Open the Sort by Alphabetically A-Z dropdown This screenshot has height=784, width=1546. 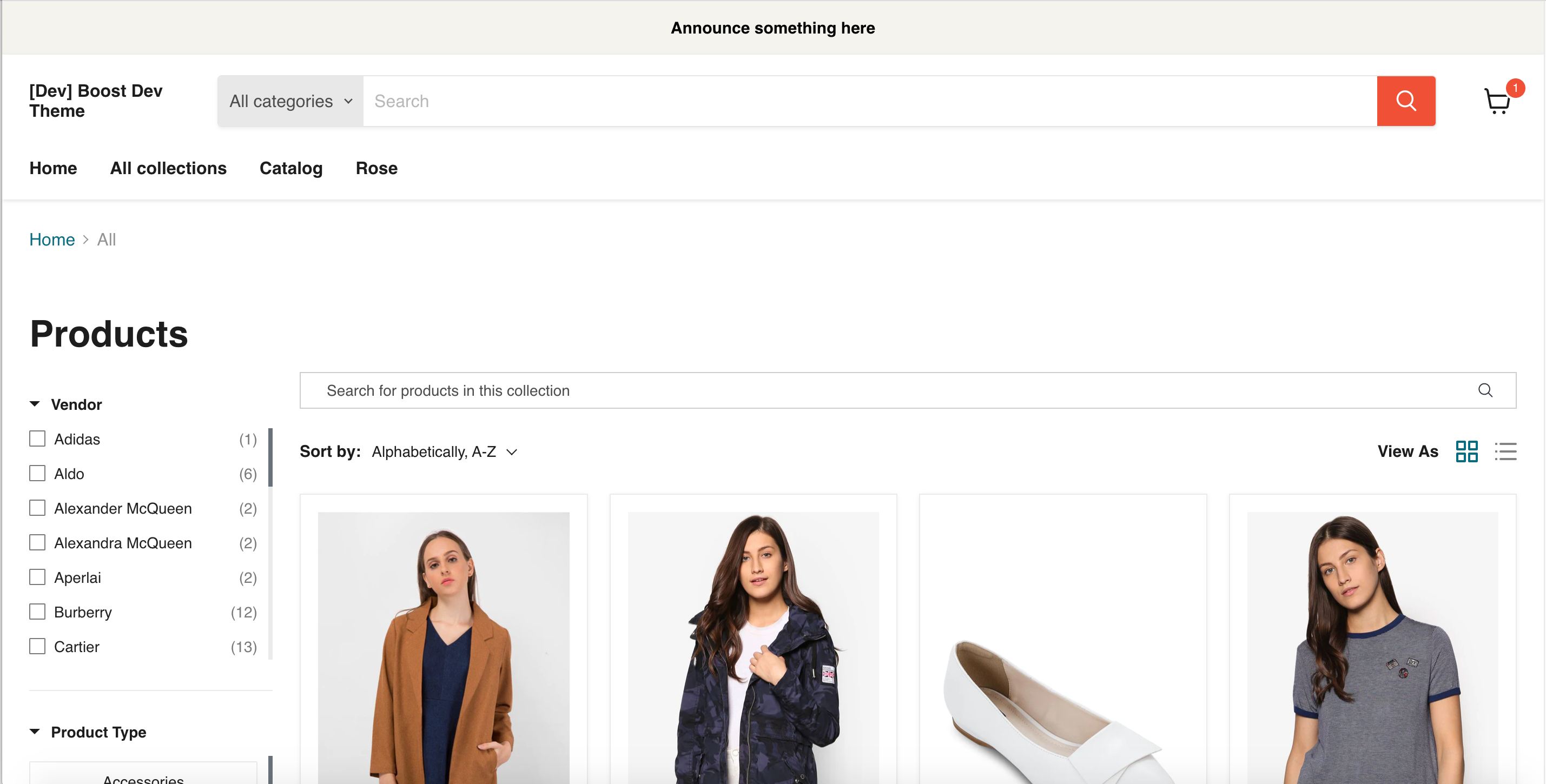coord(444,451)
